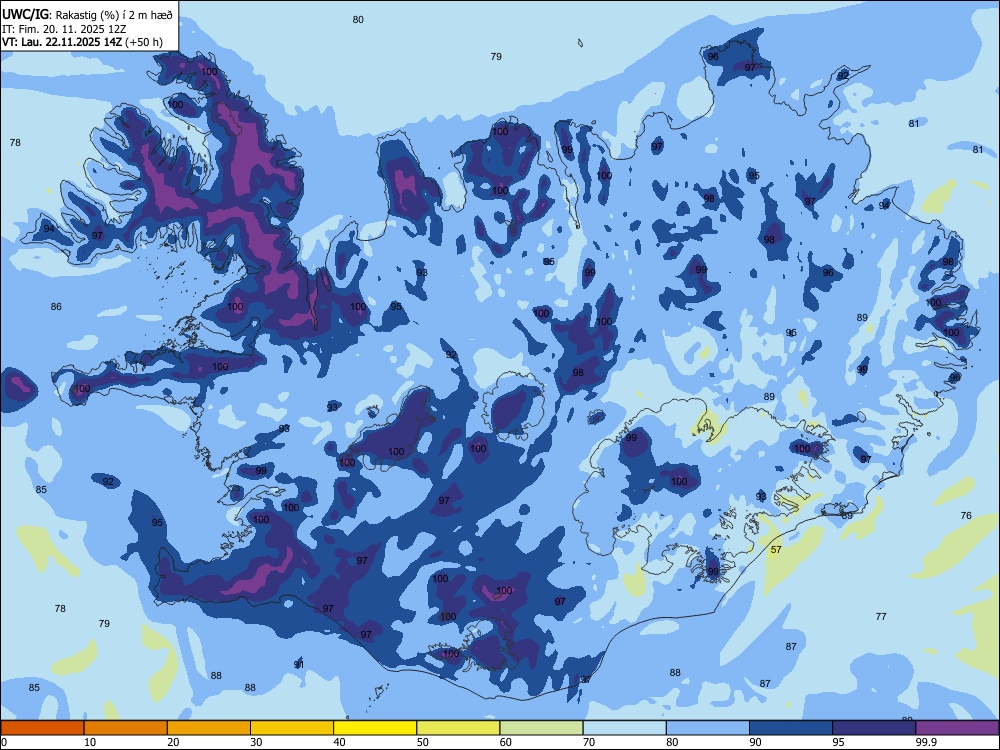The image size is (1000, 750).
Task: Click the legend scale label '10'
Action: click(x=90, y=742)
